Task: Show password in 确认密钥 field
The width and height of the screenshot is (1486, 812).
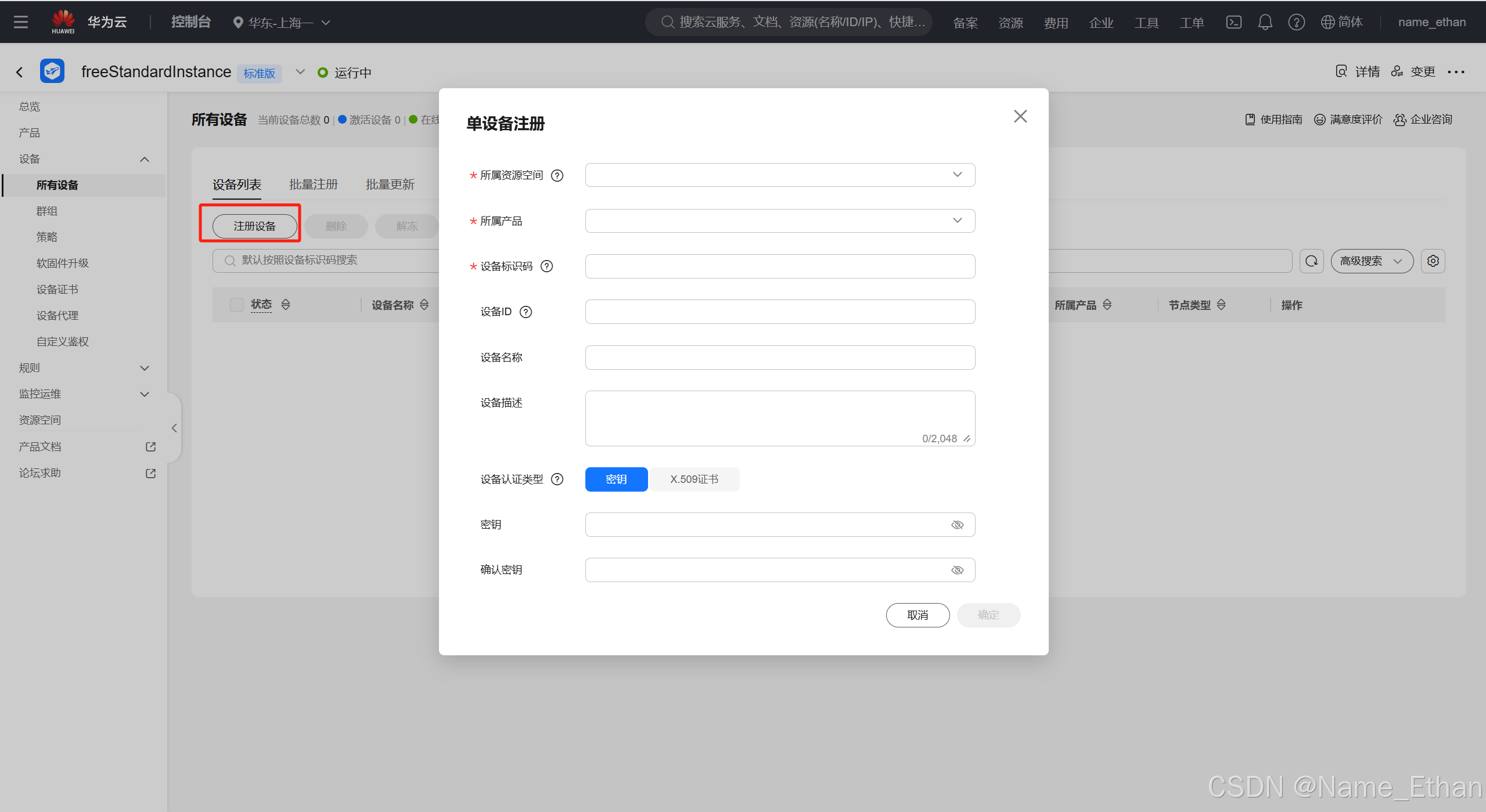Action: [957, 570]
